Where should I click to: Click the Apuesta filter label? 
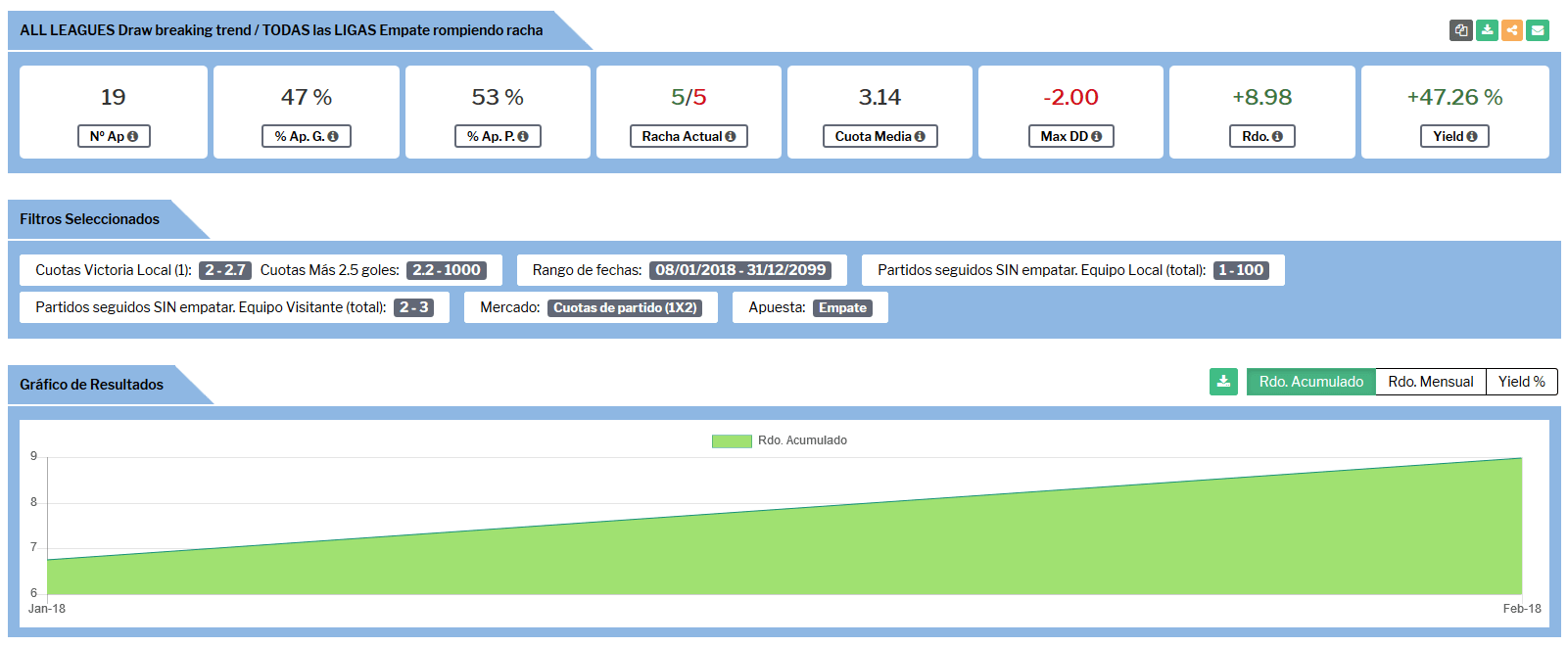click(778, 307)
